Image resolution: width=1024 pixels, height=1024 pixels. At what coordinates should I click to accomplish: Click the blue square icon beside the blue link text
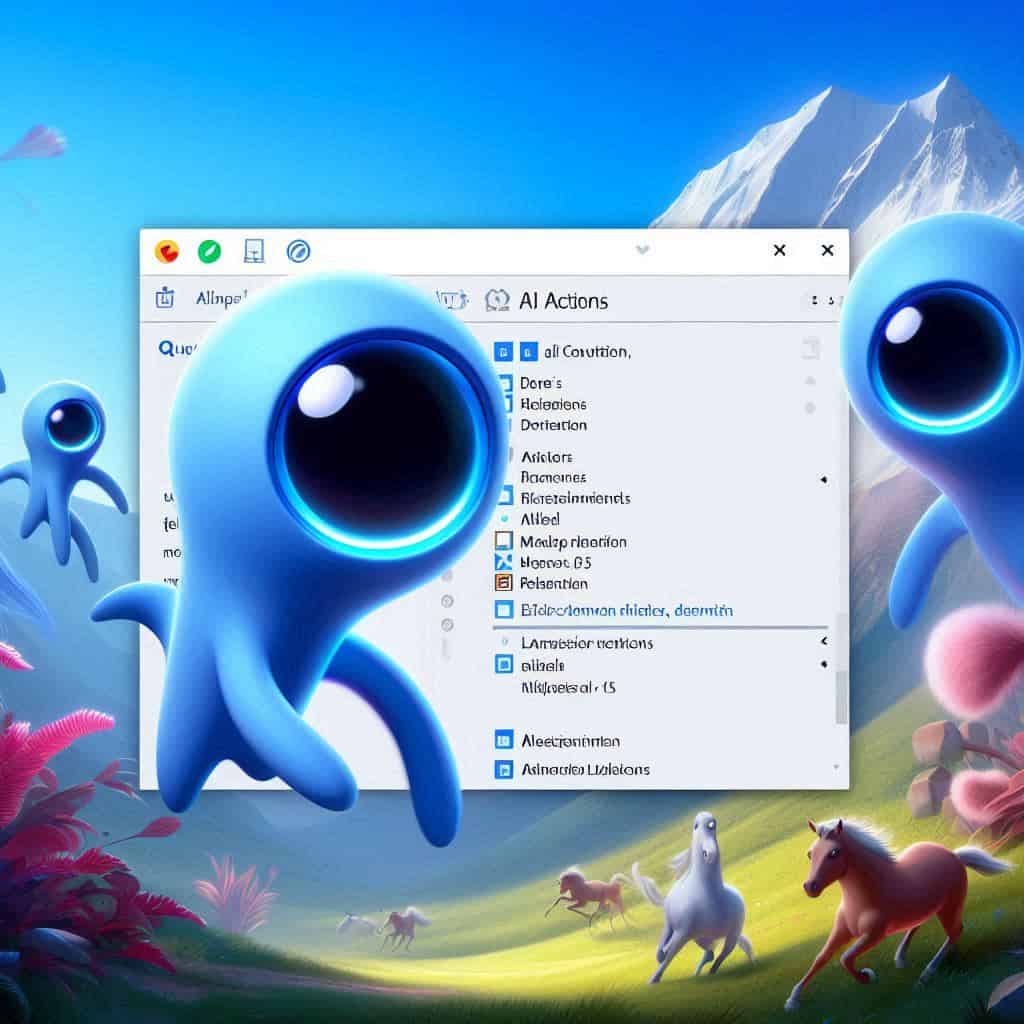(504, 610)
